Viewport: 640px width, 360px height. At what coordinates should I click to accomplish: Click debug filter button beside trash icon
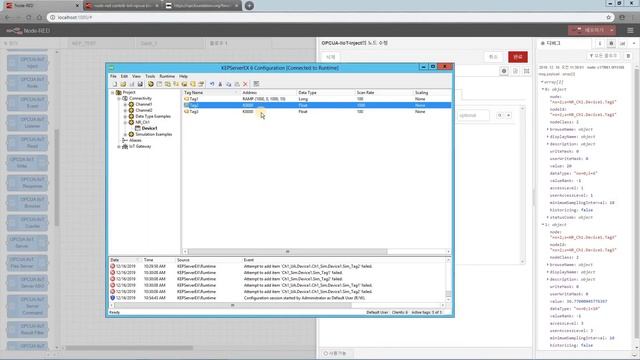[604, 56]
